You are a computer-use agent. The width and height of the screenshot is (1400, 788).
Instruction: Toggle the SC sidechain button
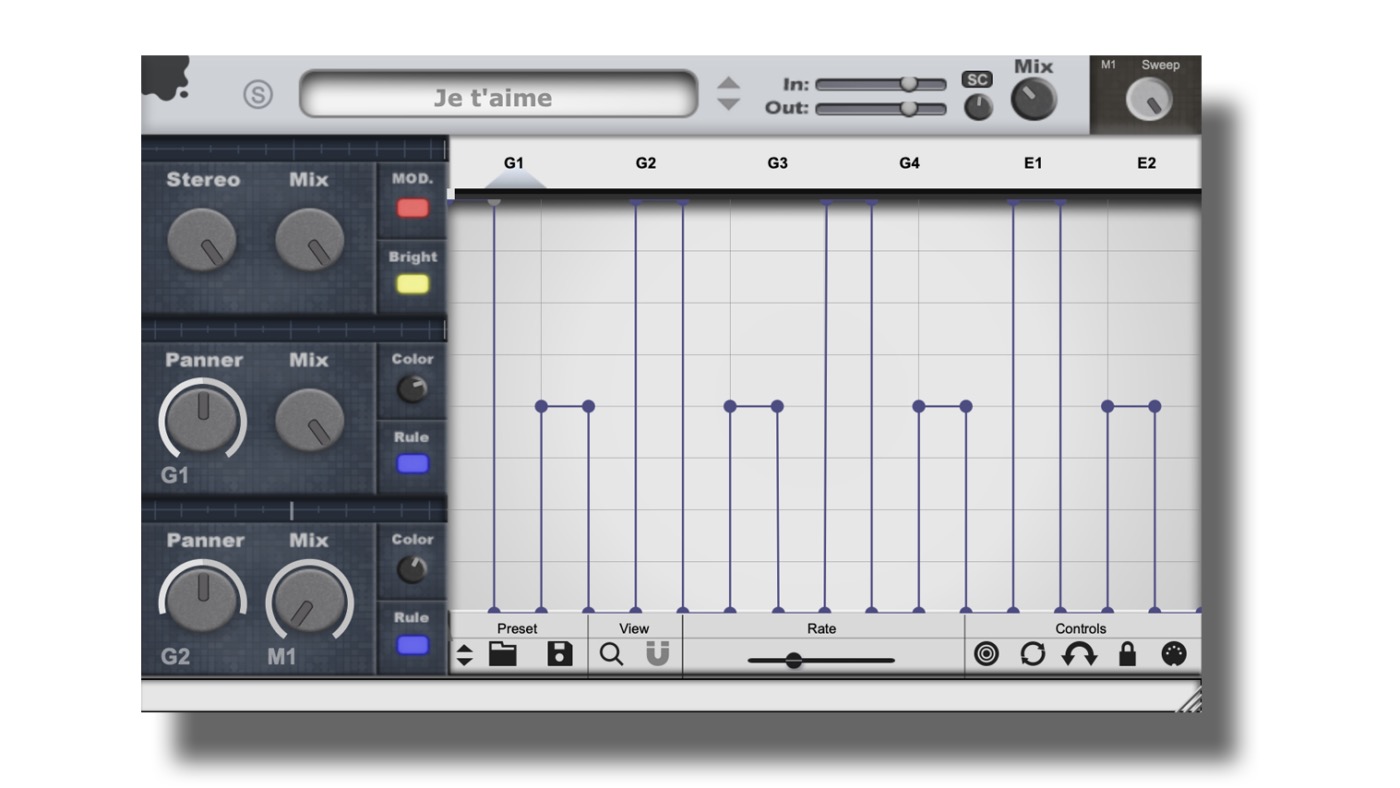pos(977,79)
